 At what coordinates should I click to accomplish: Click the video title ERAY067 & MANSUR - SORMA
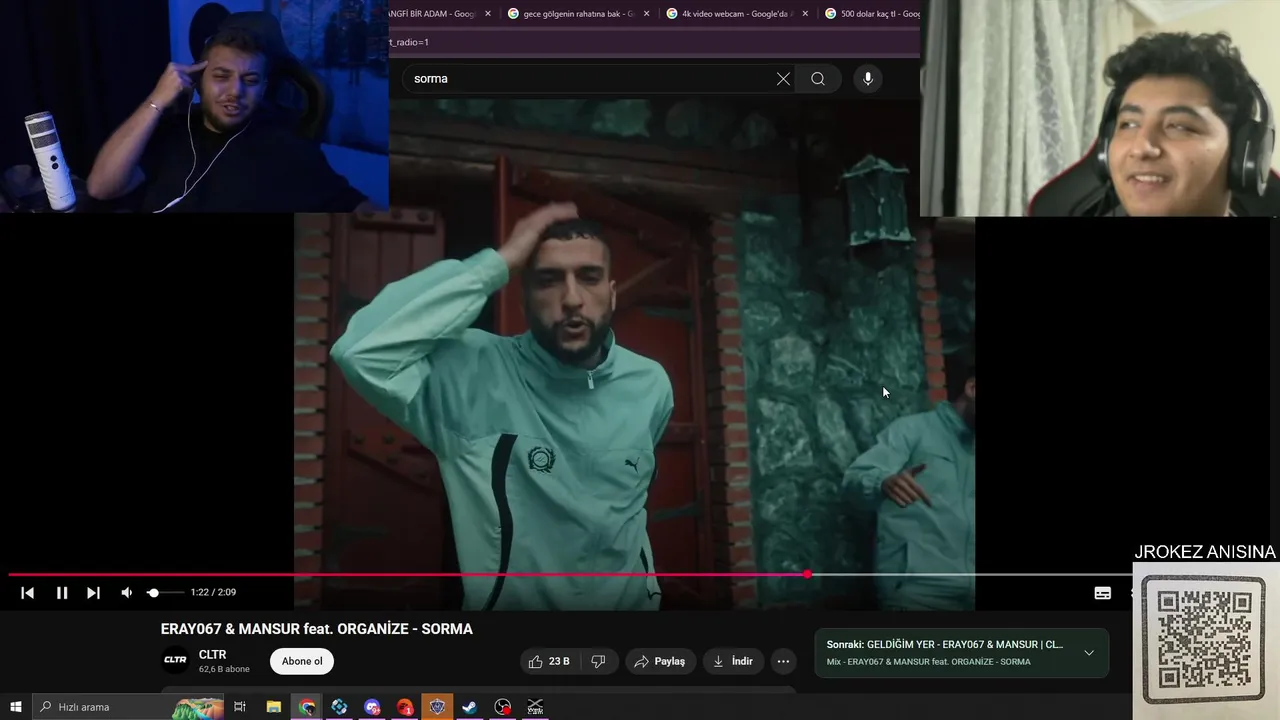point(317,629)
